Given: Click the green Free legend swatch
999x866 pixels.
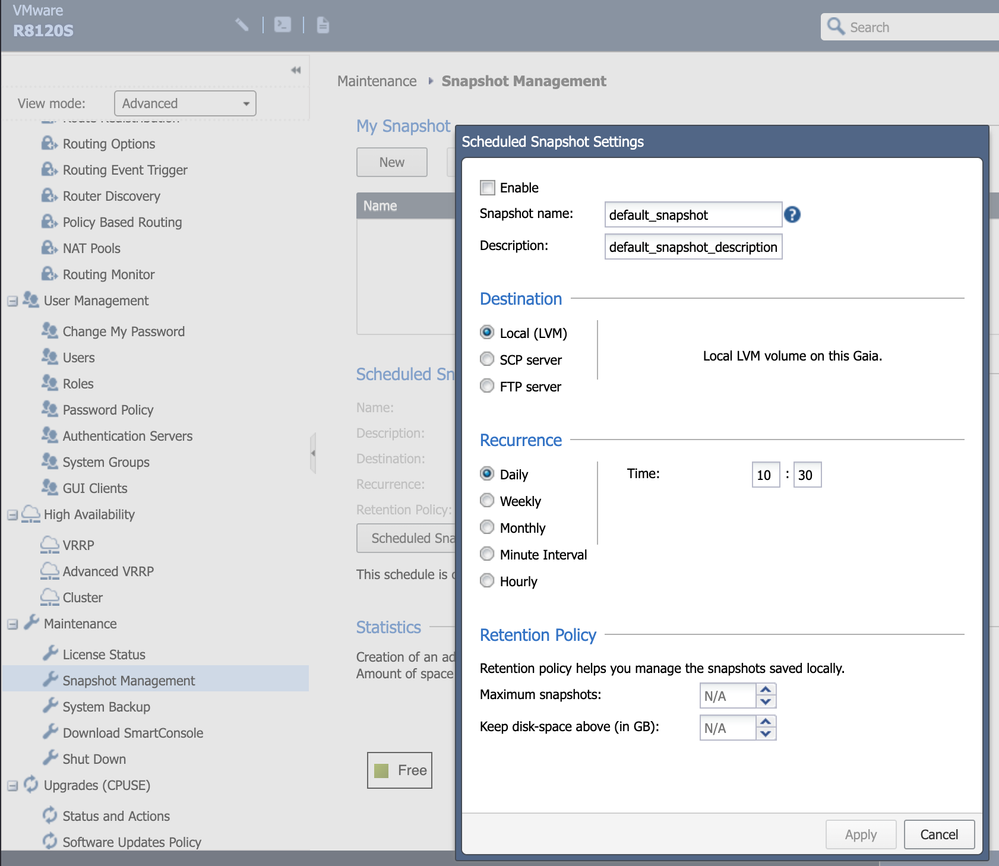Looking at the screenshot, I should 382,770.
